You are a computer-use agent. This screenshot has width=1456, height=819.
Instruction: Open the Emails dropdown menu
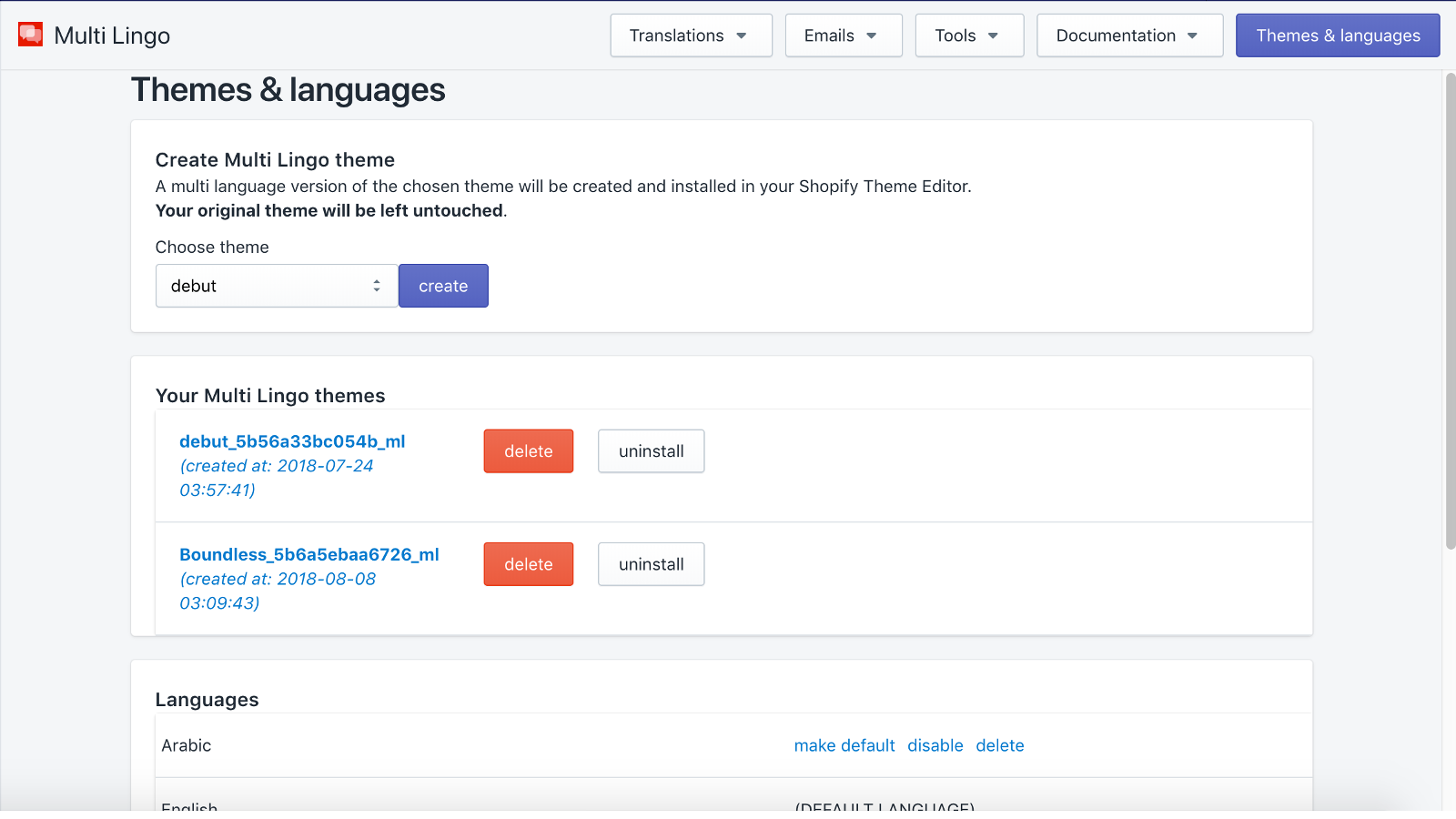point(842,35)
